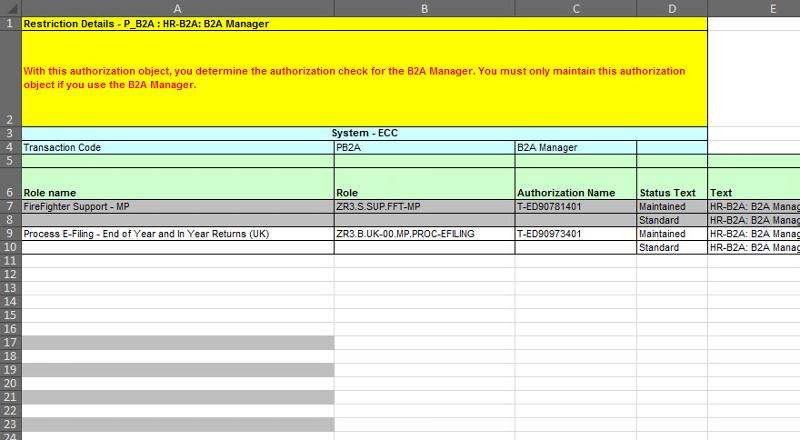Select column C header
The width and height of the screenshot is (800, 440).
tap(576, 8)
